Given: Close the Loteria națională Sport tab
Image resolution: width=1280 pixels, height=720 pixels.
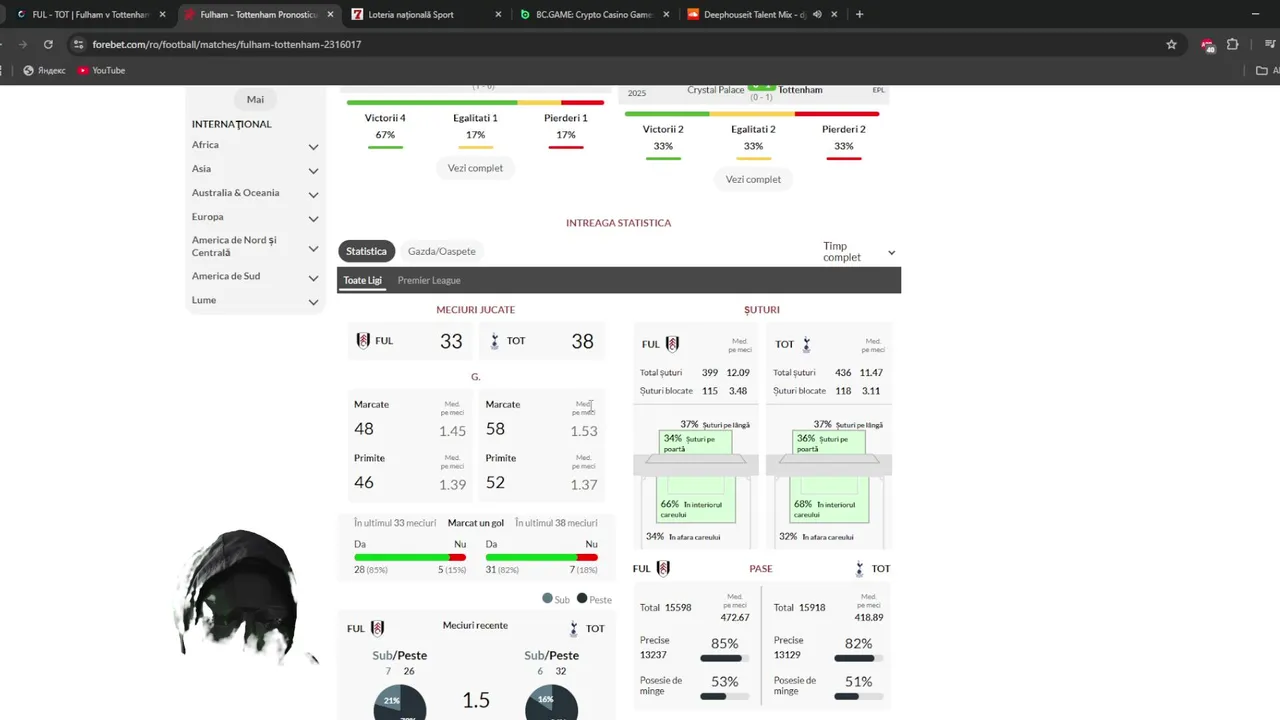Looking at the screenshot, I should tap(498, 14).
